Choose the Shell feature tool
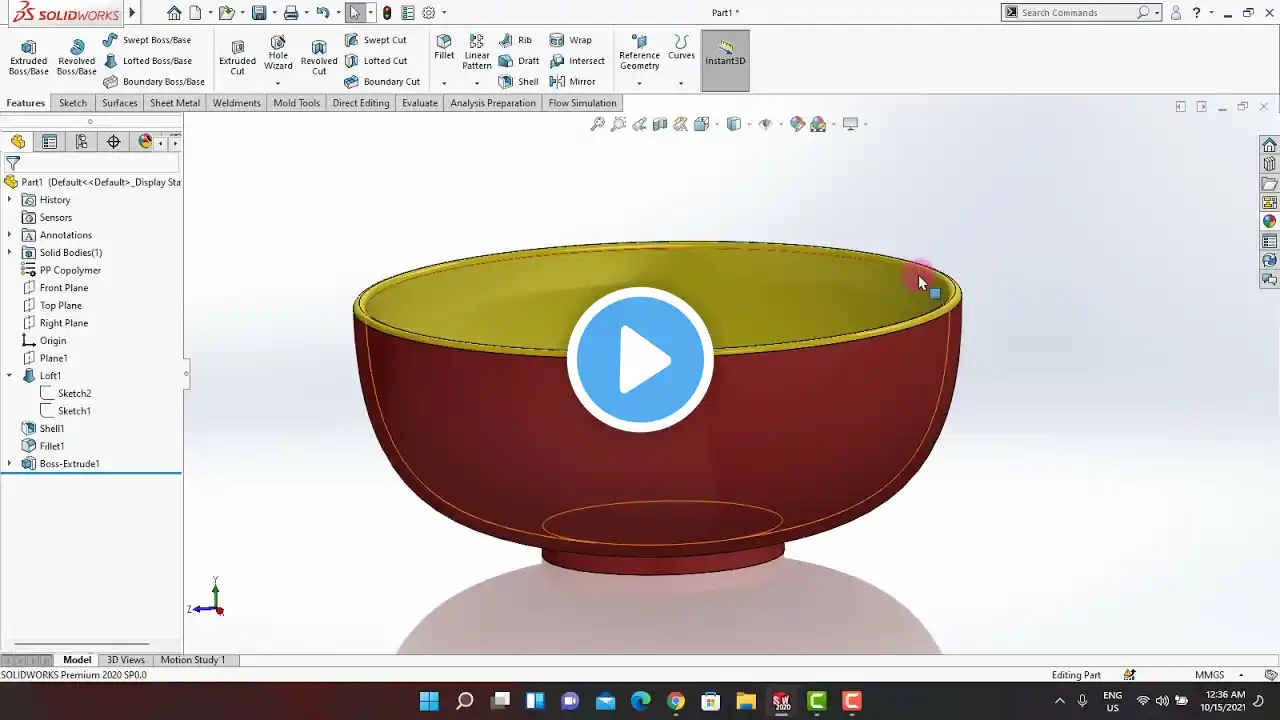 pyautogui.click(x=519, y=82)
